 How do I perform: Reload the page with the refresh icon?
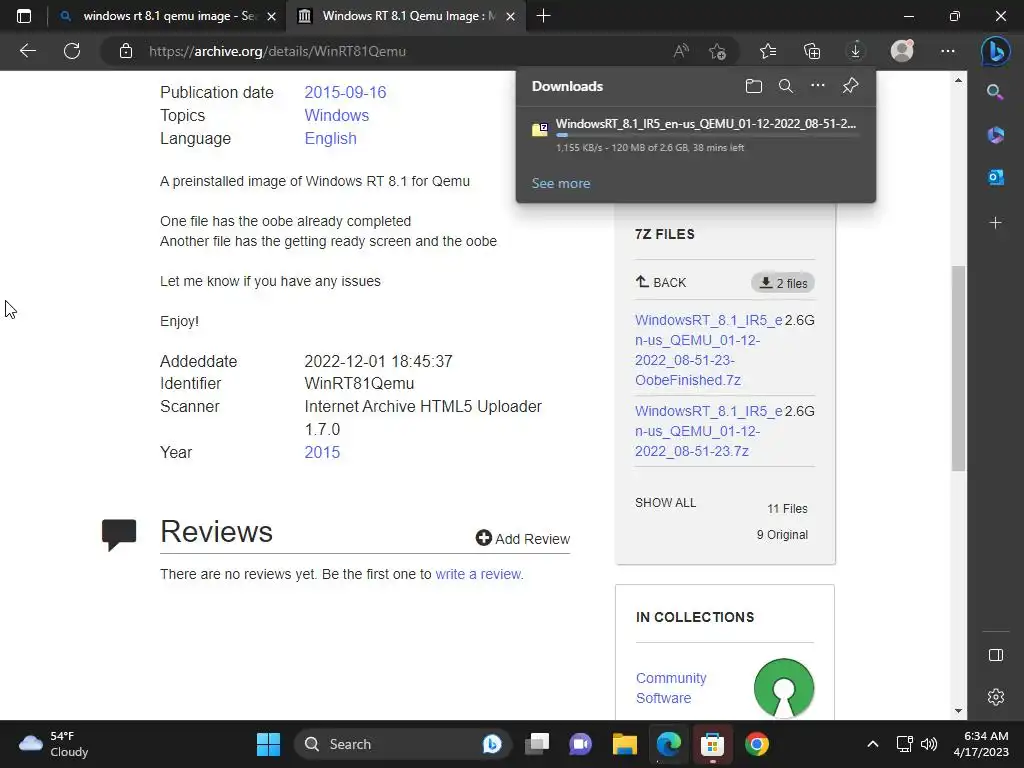pos(72,51)
